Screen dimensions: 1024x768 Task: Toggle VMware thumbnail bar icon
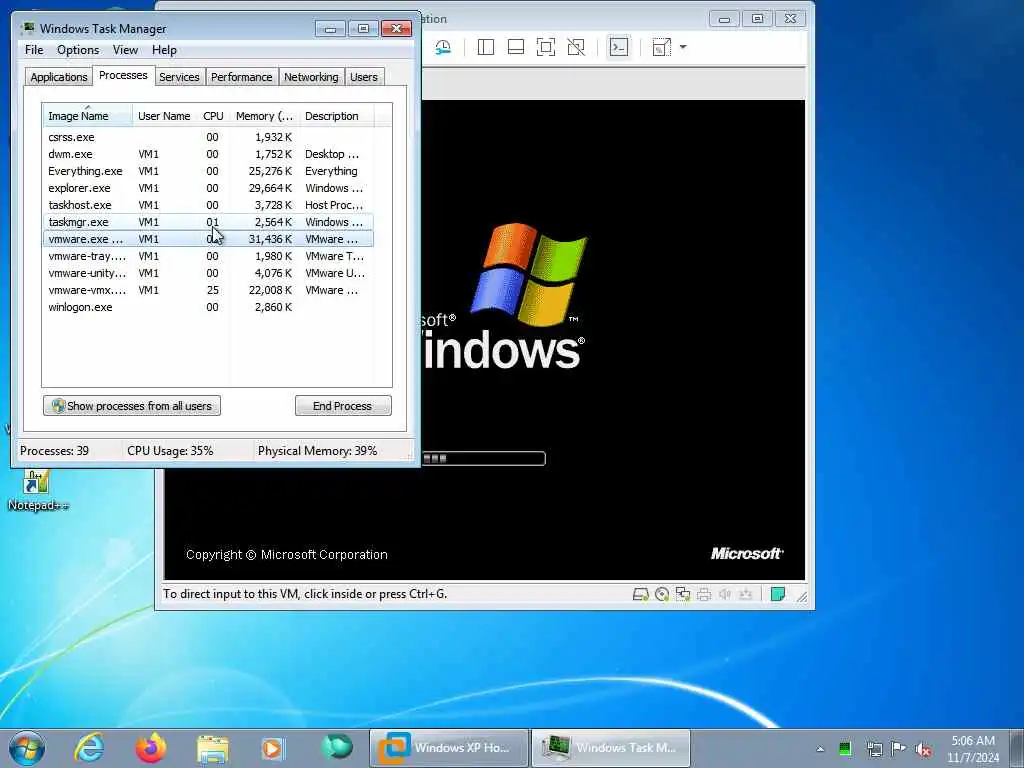516,47
